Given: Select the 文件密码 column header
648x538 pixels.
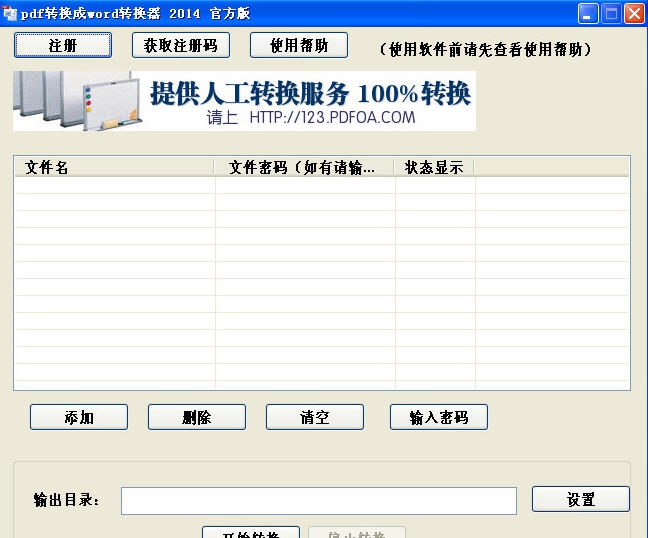Looking at the screenshot, I should coord(304,167).
